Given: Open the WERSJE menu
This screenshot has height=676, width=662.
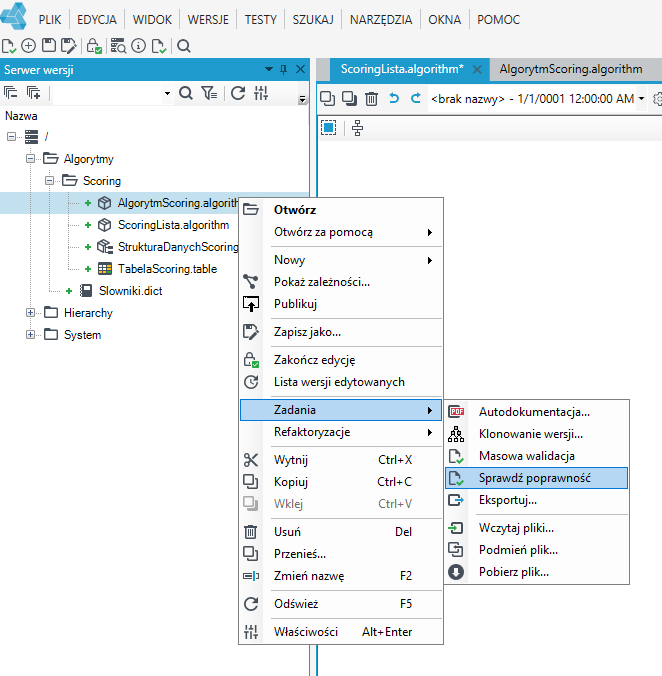Looking at the screenshot, I should point(208,20).
